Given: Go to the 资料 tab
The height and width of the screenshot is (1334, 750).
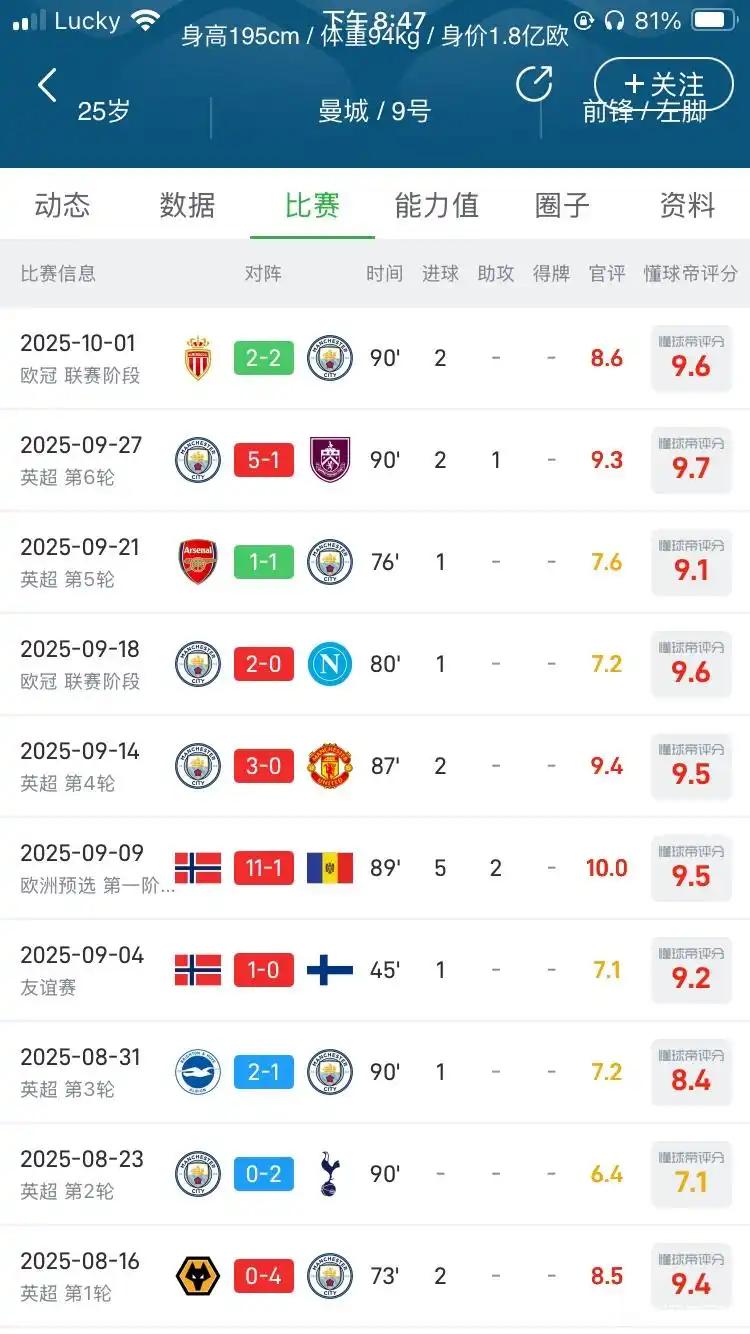Looking at the screenshot, I should click(x=687, y=206).
